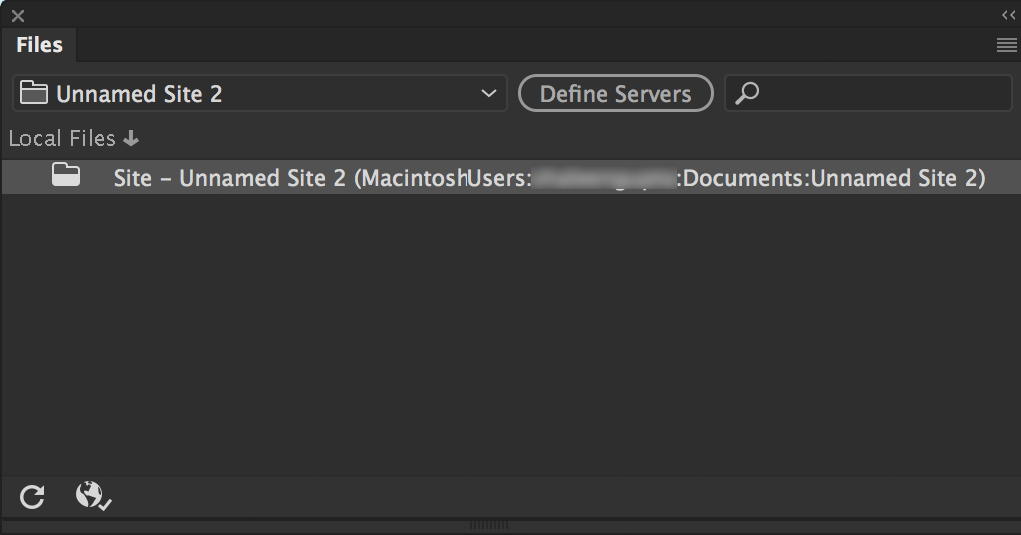Screen dimensions: 1021x535
Task: Click the folder icon in the site row
Action: [x=66, y=176]
